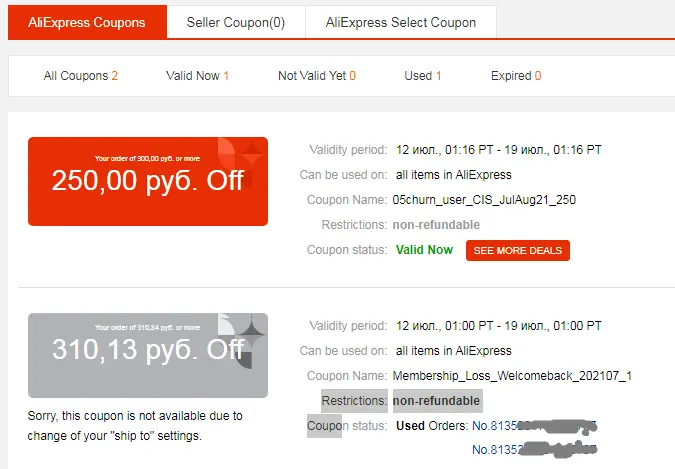Switch to Seller Coupon(0) tab
The width and height of the screenshot is (675, 469).
click(x=236, y=22)
